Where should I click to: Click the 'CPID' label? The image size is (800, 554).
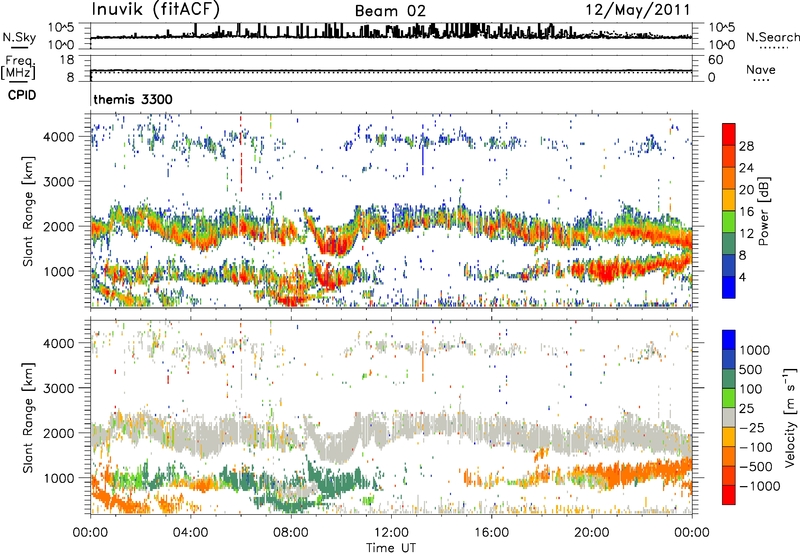22,95
